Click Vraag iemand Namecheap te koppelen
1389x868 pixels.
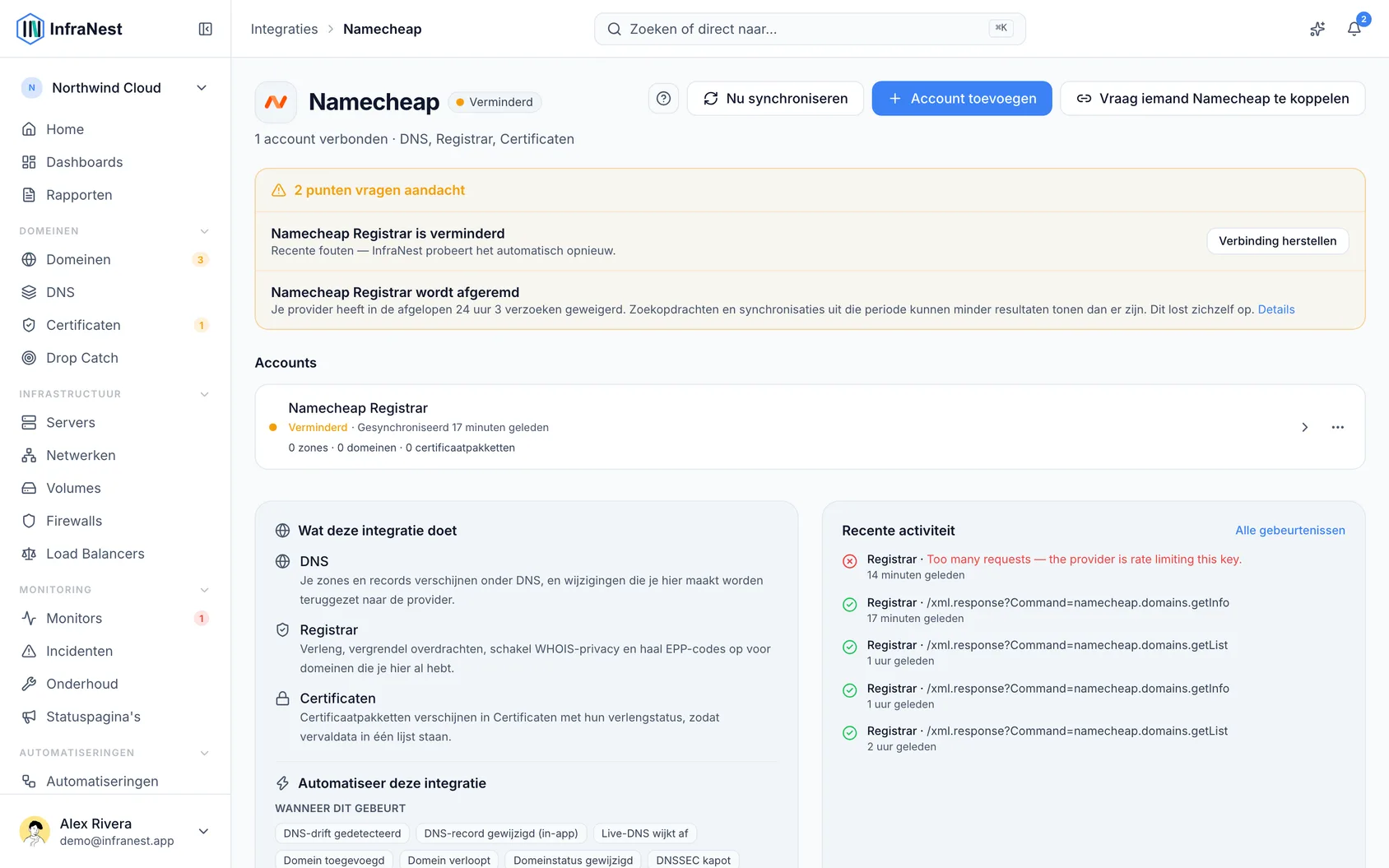pos(1213,99)
